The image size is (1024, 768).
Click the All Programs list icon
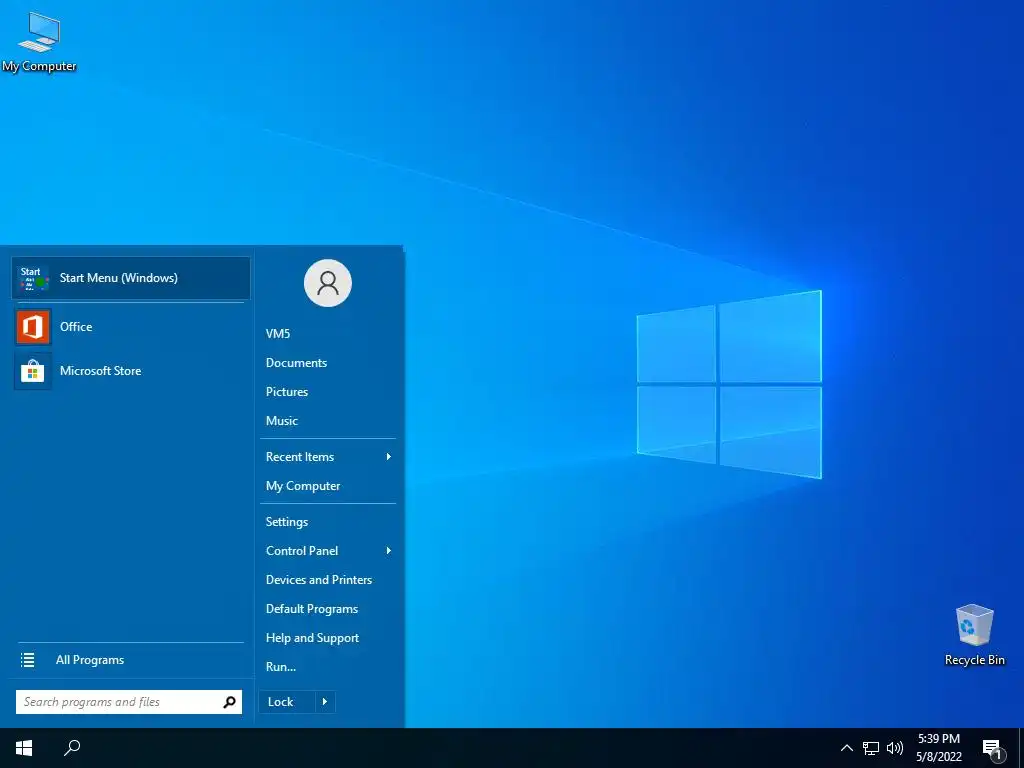(x=27, y=660)
